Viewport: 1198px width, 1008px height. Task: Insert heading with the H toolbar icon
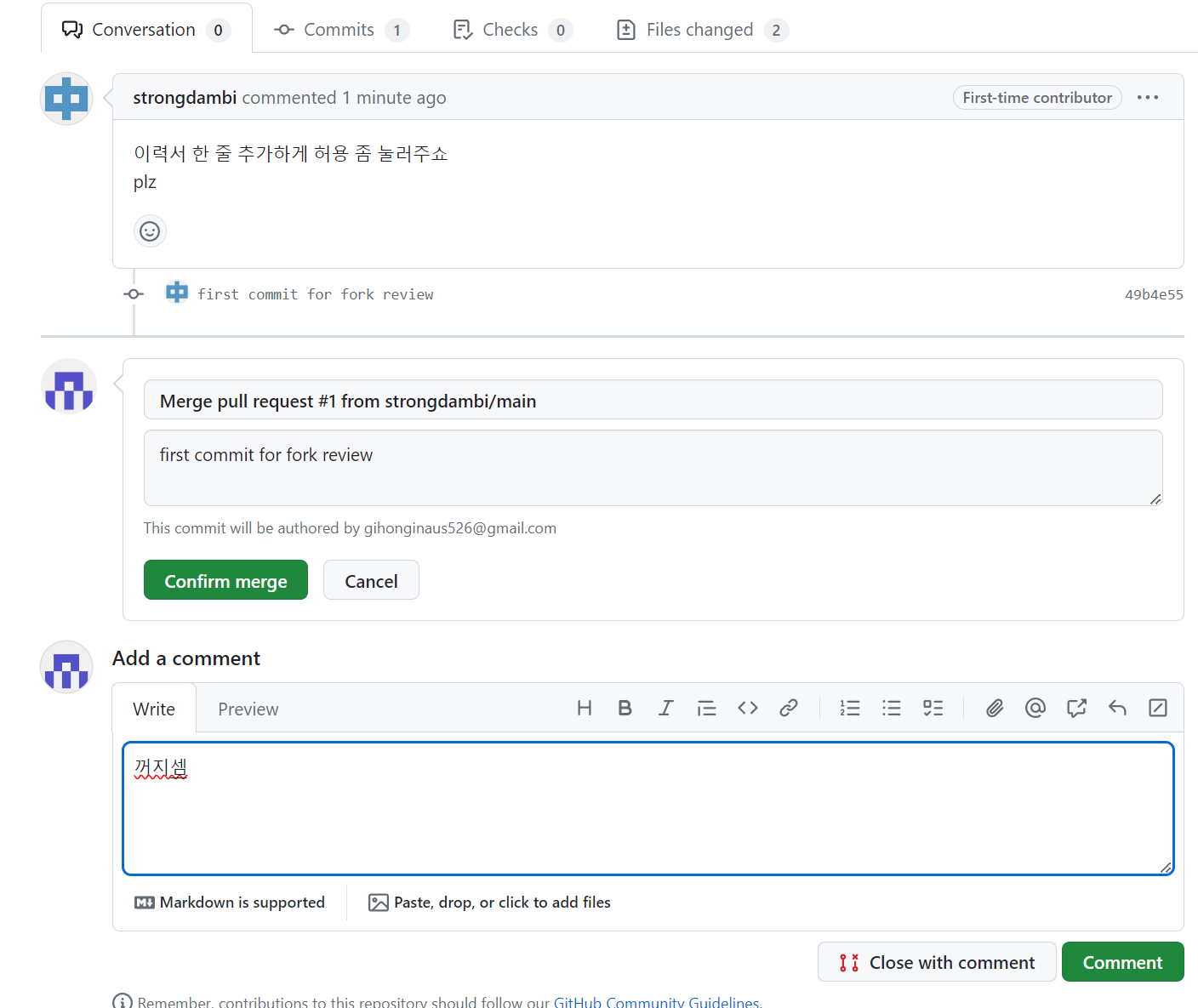(x=584, y=708)
